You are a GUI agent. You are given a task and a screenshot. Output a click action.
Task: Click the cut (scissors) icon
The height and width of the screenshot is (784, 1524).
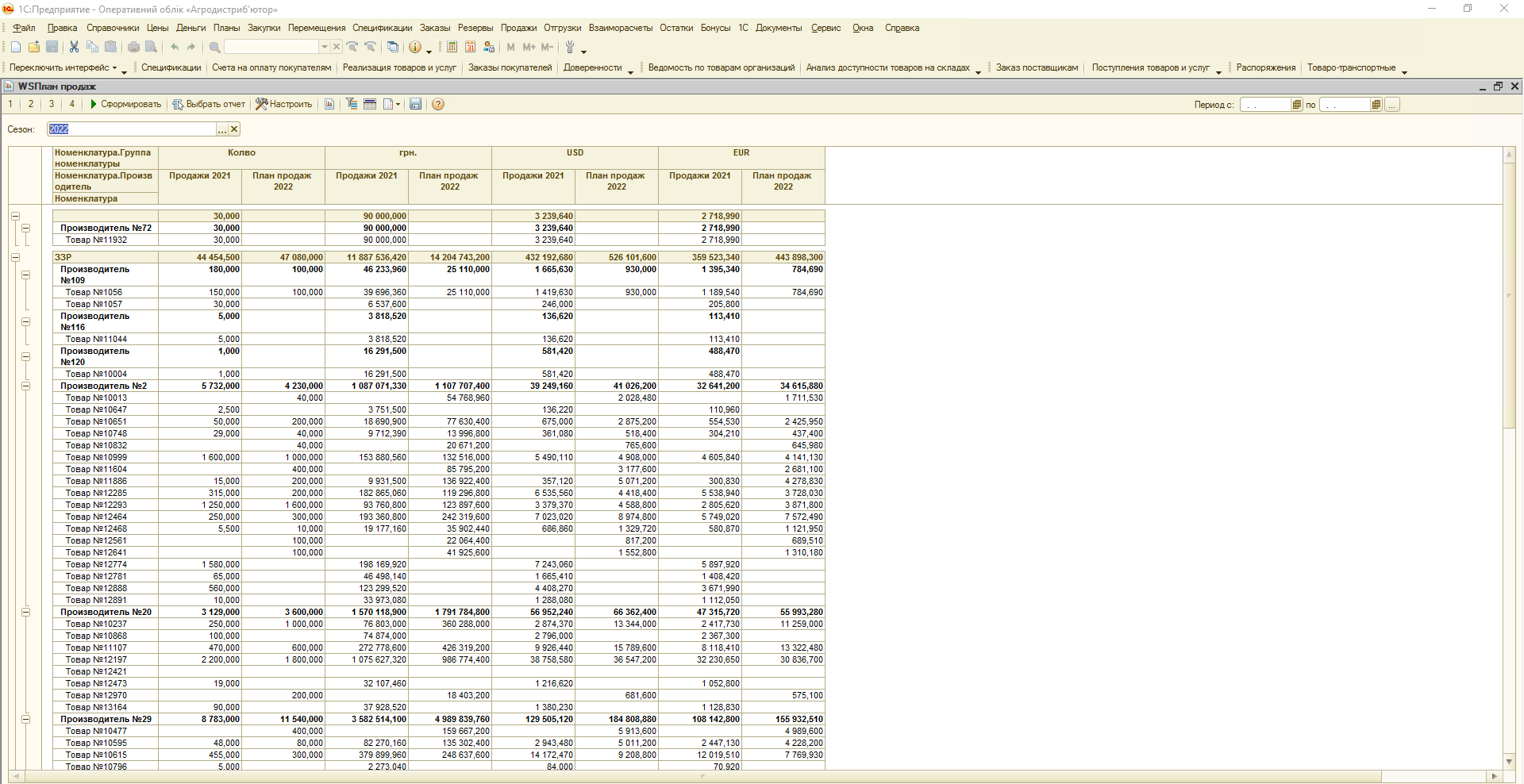pos(74,48)
